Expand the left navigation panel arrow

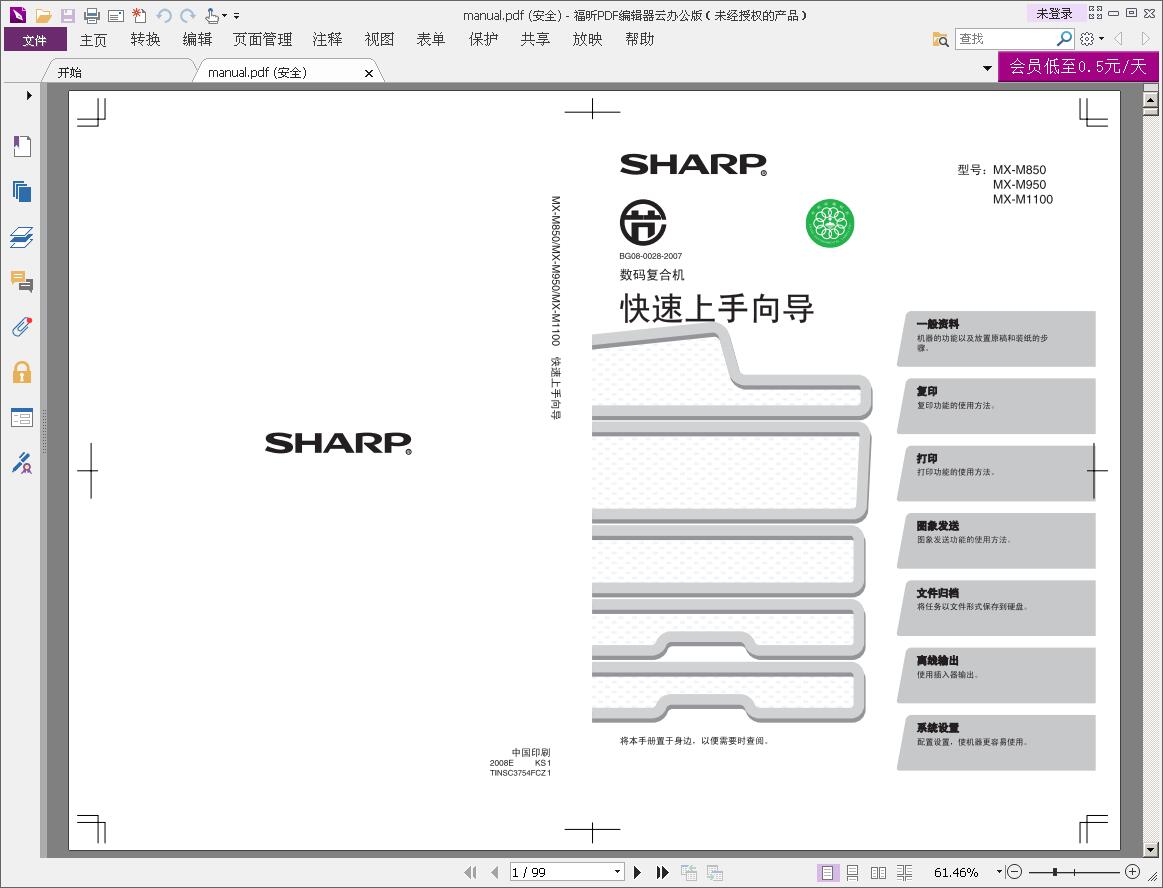[29, 95]
